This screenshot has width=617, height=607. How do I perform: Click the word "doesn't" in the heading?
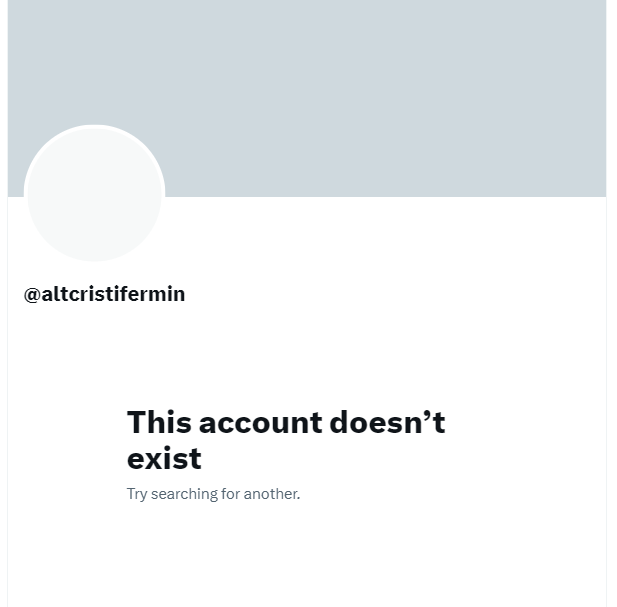[387, 422]
